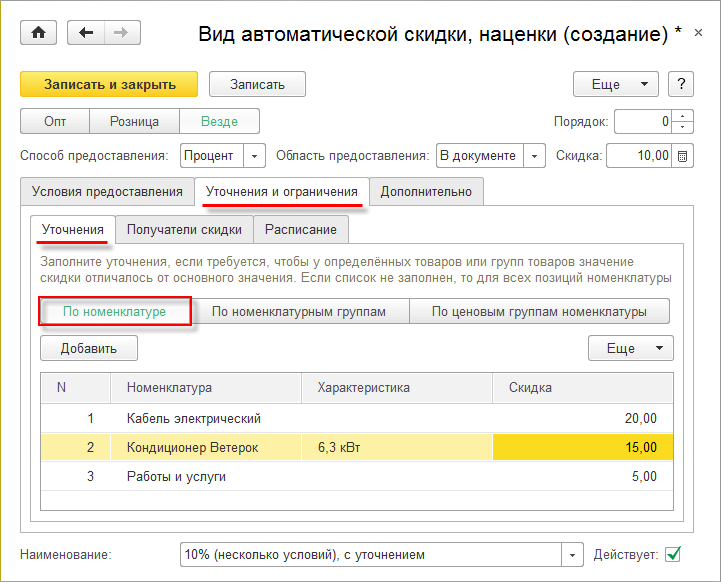Open the Условия предоставления tab
721x582 pixels.
coord(107,191)
